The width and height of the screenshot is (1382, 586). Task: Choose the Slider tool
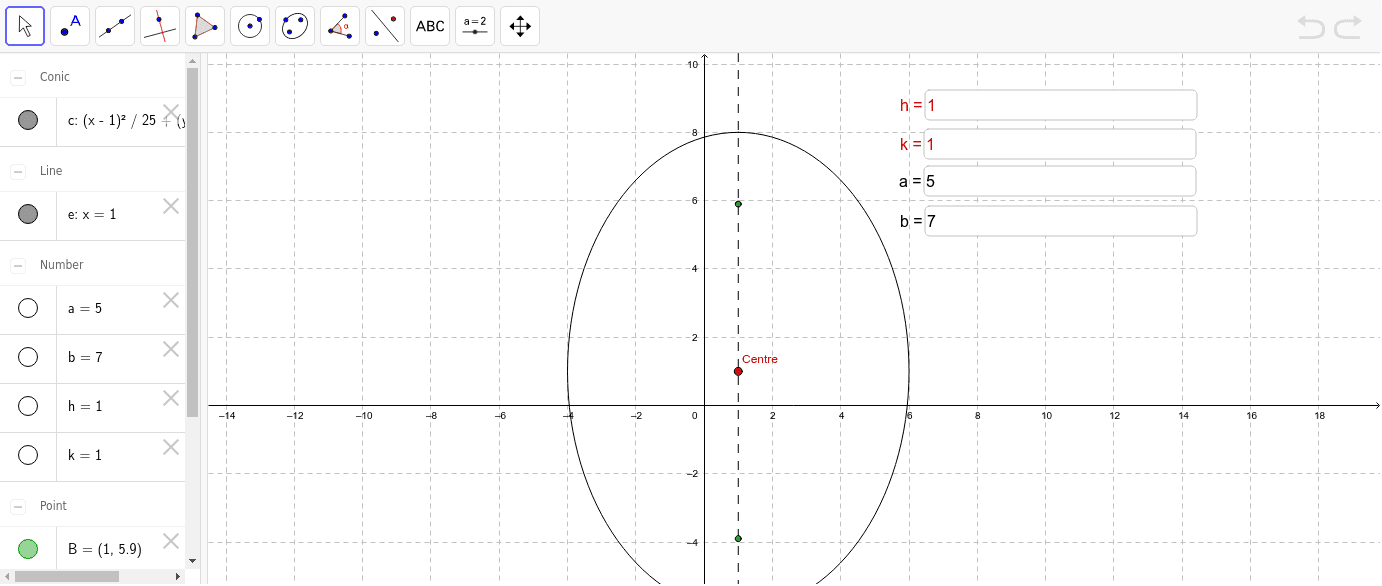(475, 26)
